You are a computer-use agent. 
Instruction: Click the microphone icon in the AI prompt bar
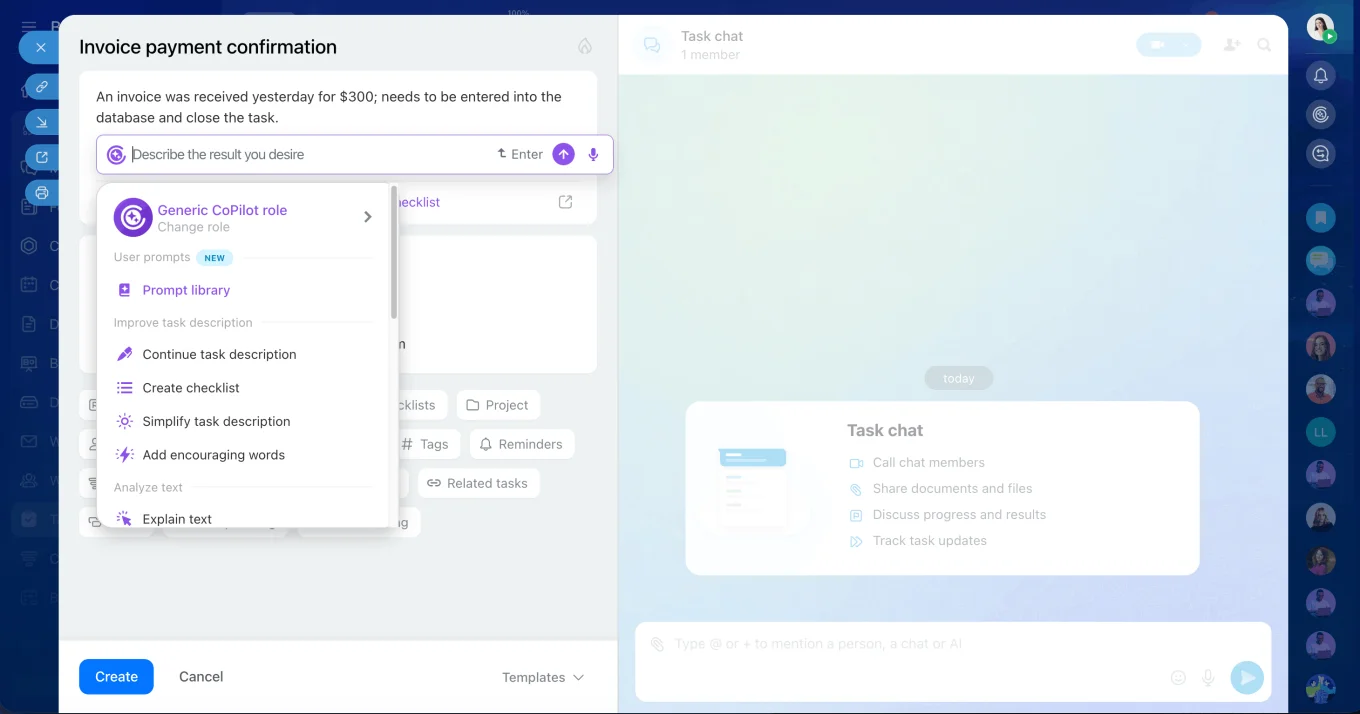pos(593,154)
